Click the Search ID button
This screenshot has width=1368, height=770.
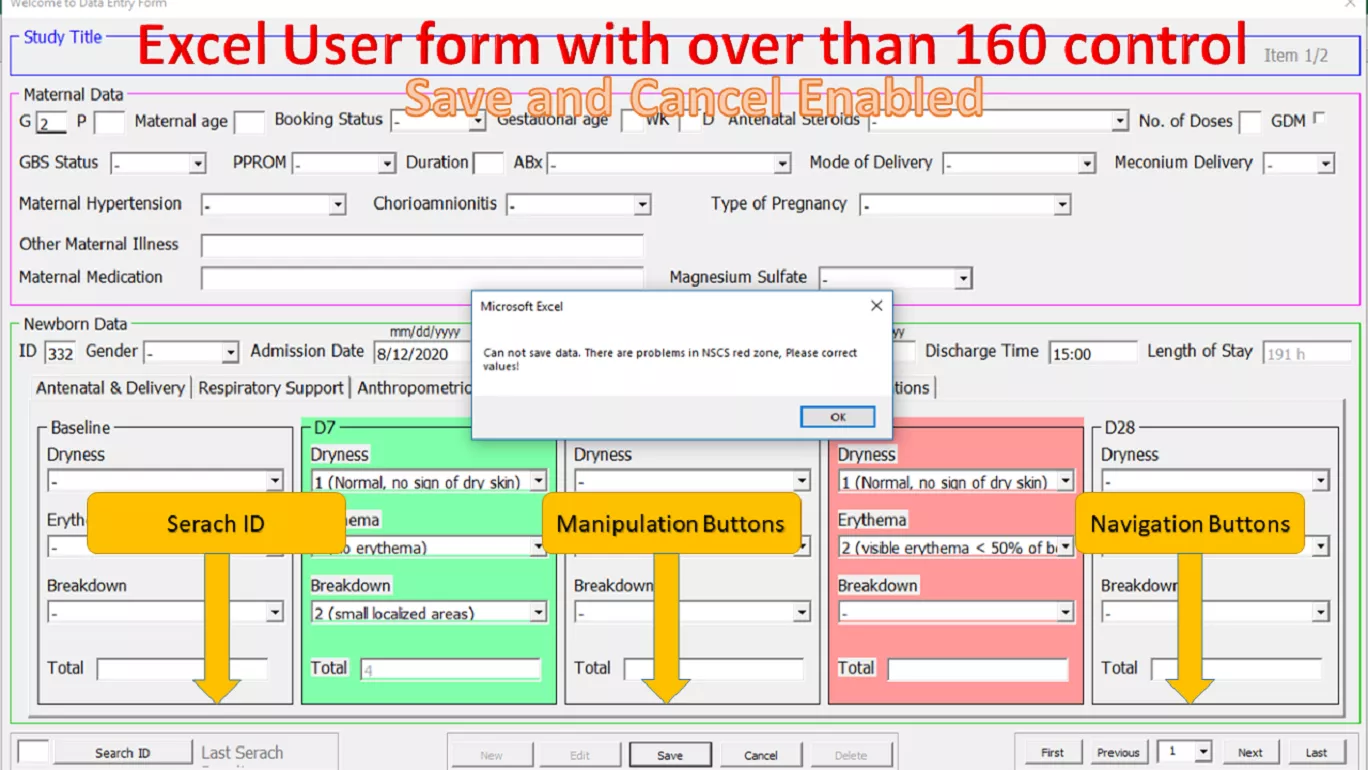[x=122, y=753]
